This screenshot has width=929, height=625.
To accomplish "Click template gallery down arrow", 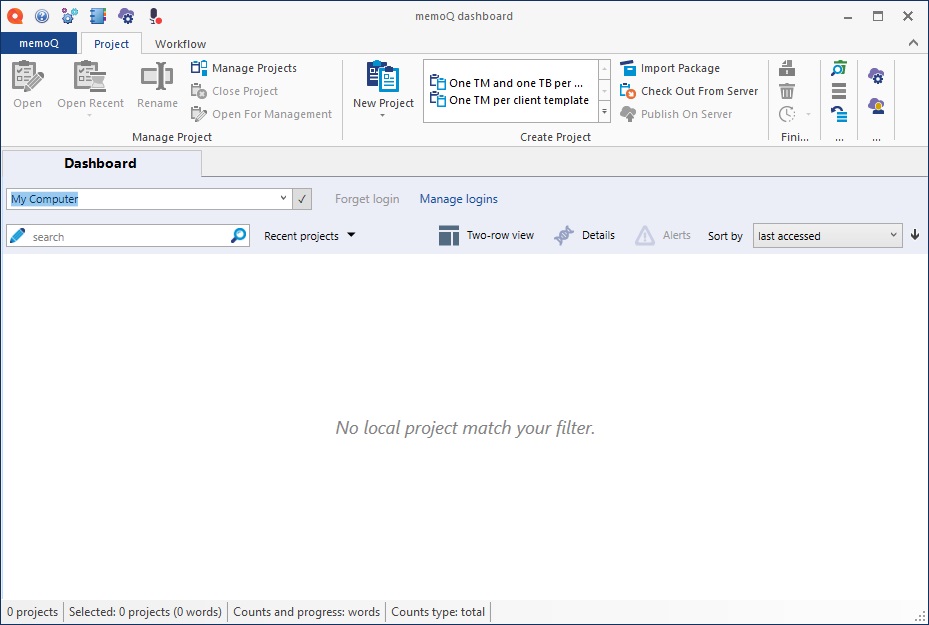I will point(604,91).
